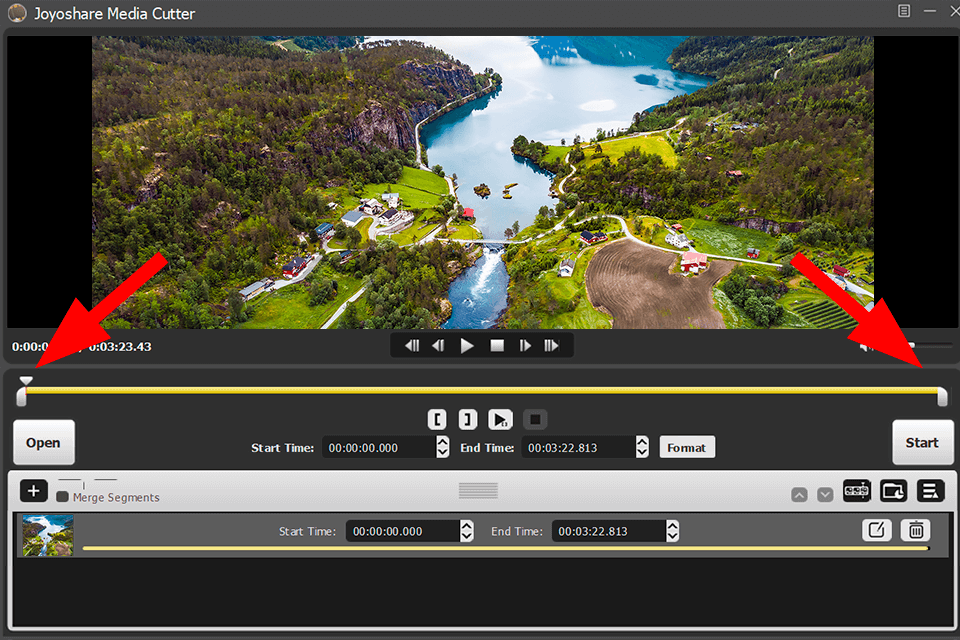The width and height of the screenshot is (960, 640).
Task: Click the menu icon in the title bar
Action: pyautogui.click(x=904, y=11)
